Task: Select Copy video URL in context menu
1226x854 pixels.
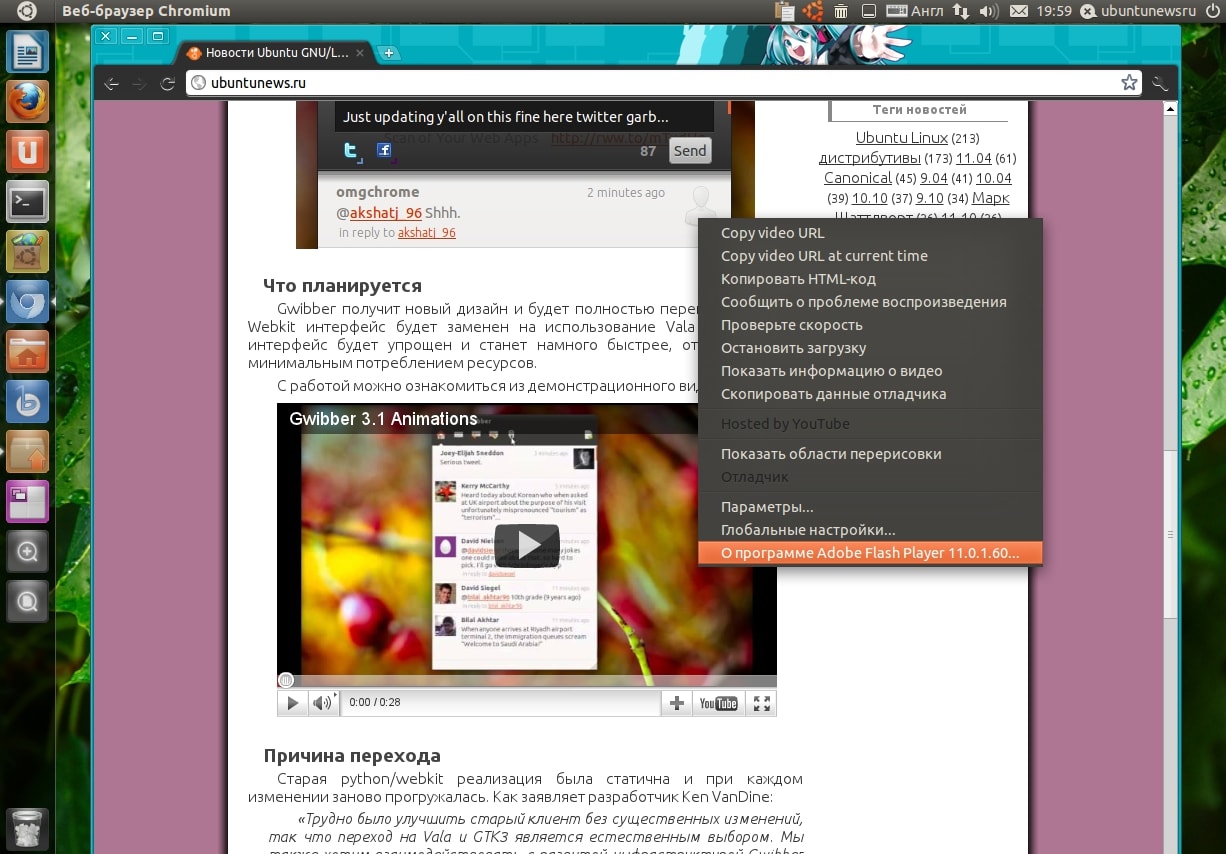Action: coord(870,233)
